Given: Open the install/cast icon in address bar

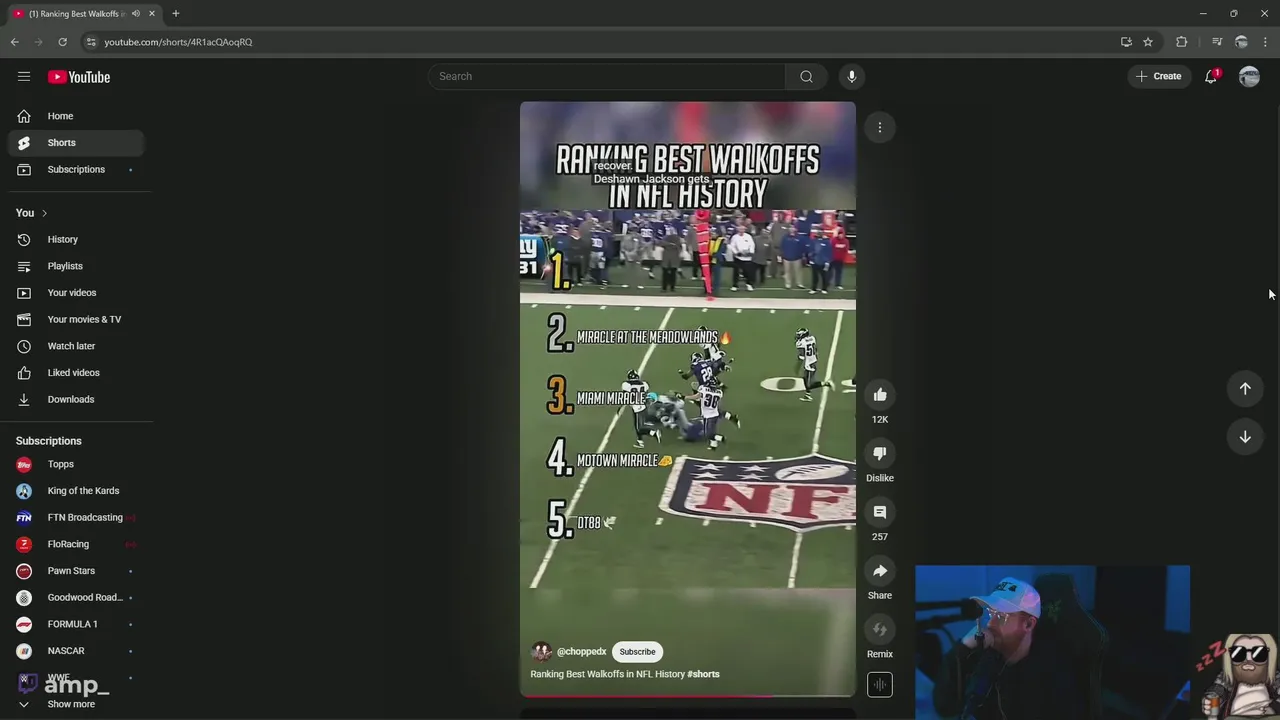Looking at the screenshot, I should 1126,42.
